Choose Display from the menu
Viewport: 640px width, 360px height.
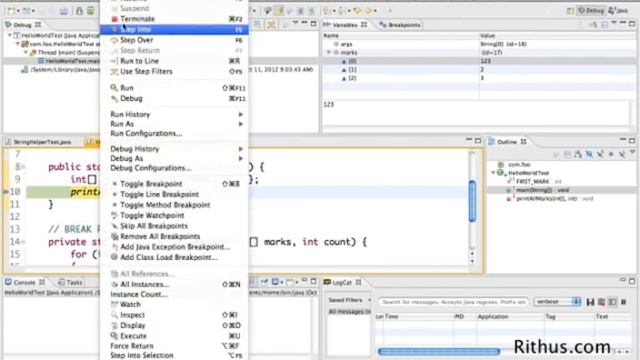(174, 325)
